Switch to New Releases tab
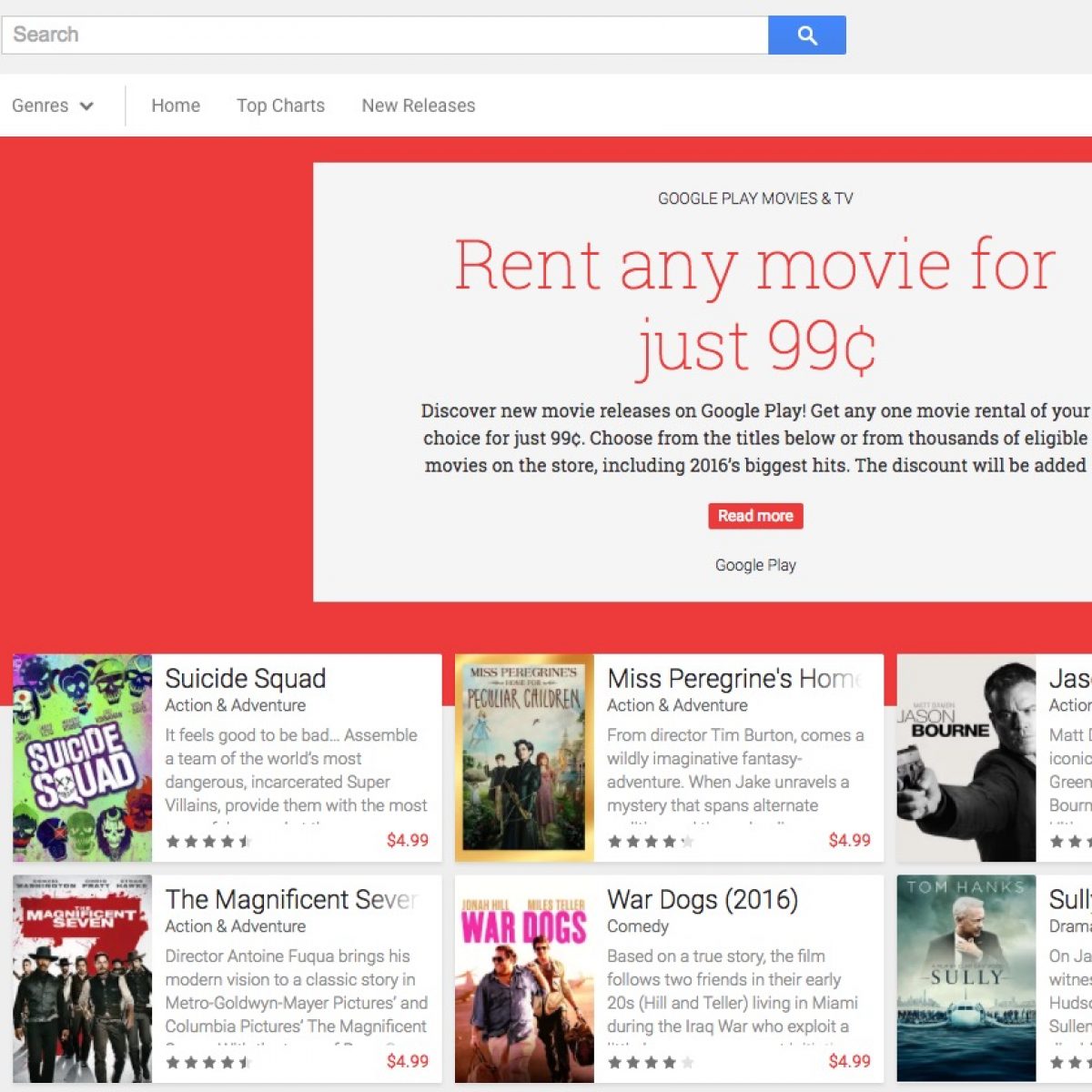 pos(418,106)
